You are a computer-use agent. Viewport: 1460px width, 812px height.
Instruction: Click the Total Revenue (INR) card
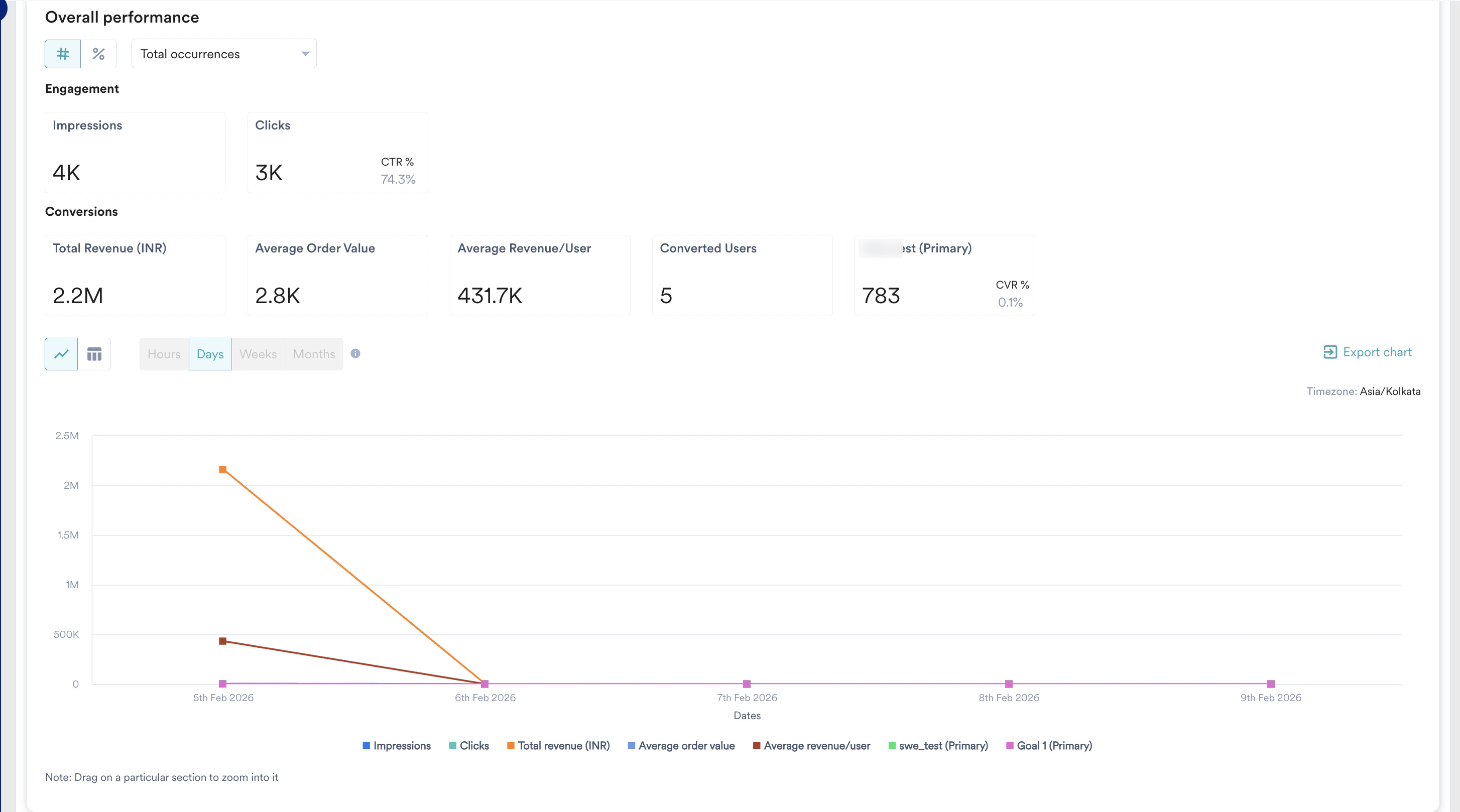(x=135, y=275)
